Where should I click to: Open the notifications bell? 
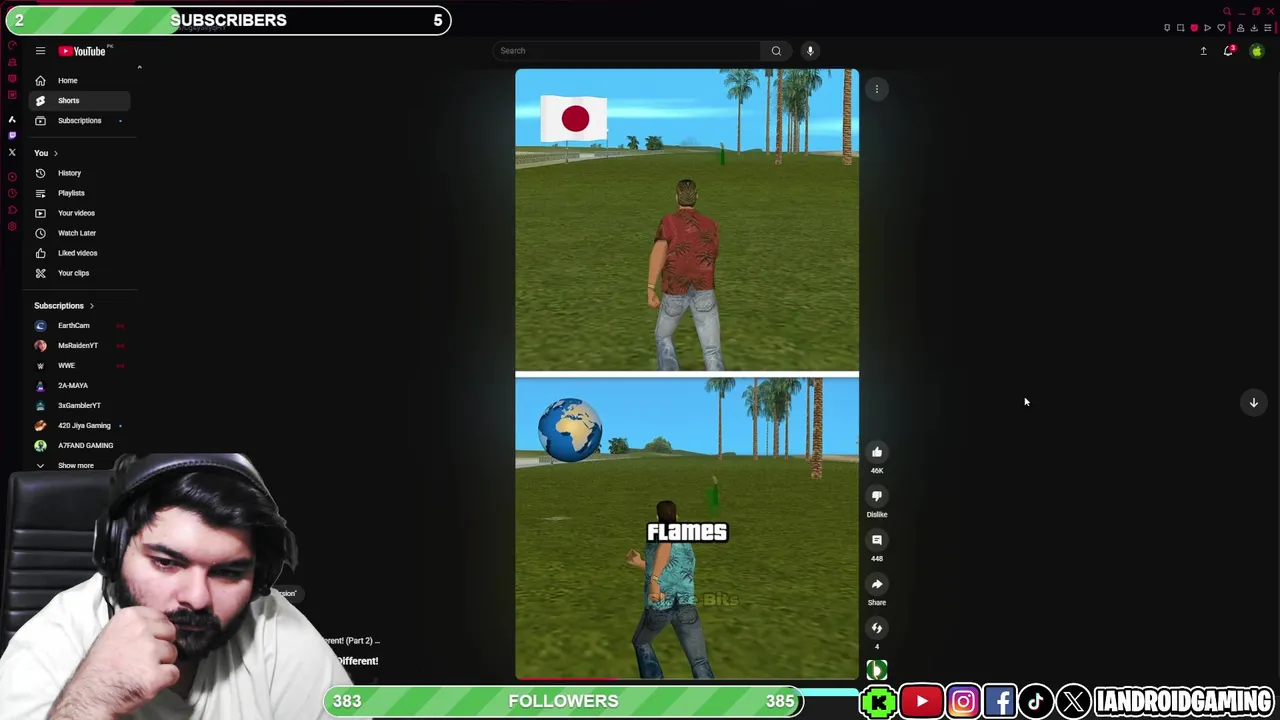tap(1228, 51)
